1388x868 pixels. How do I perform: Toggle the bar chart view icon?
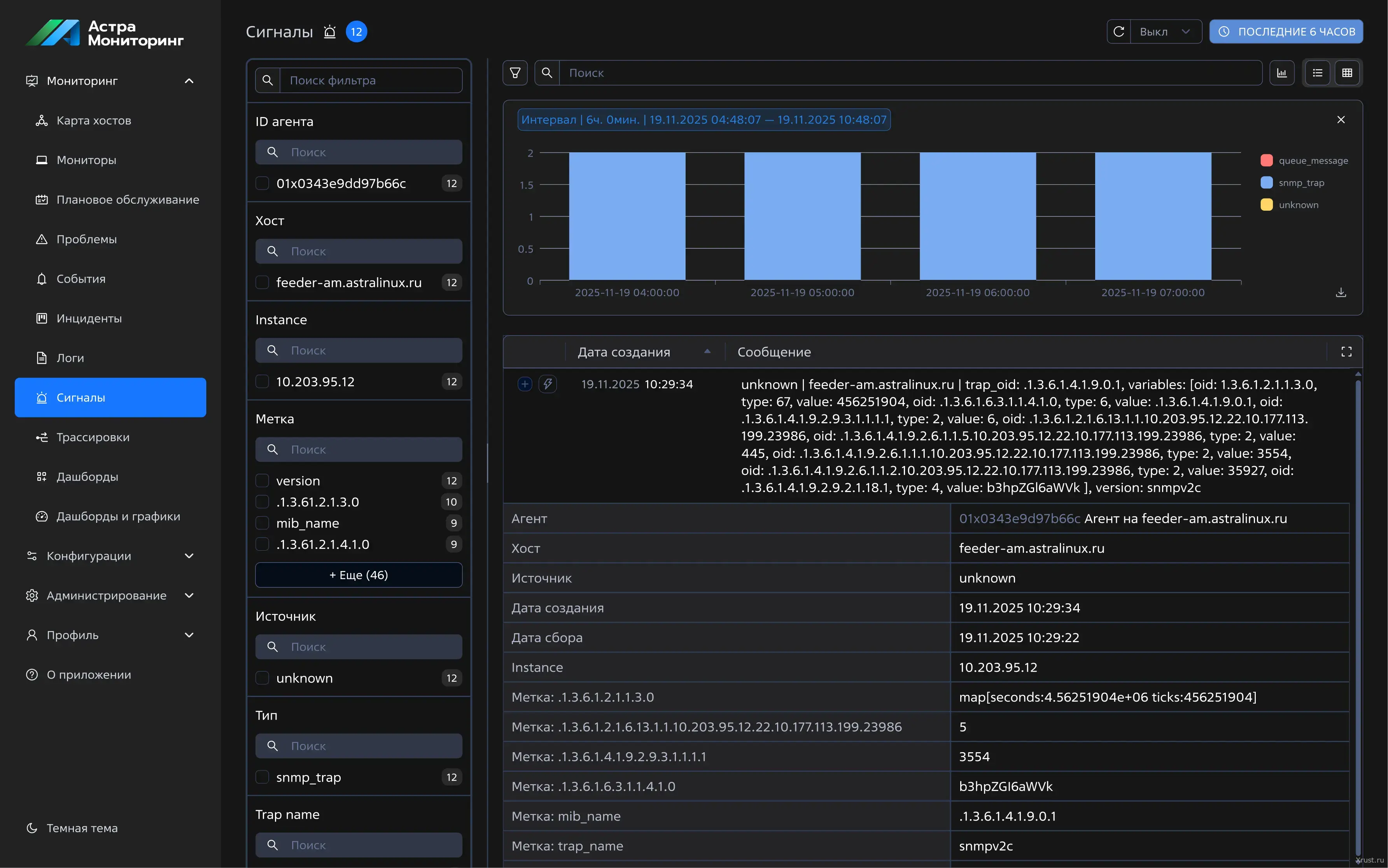(x=1282, y=73)
